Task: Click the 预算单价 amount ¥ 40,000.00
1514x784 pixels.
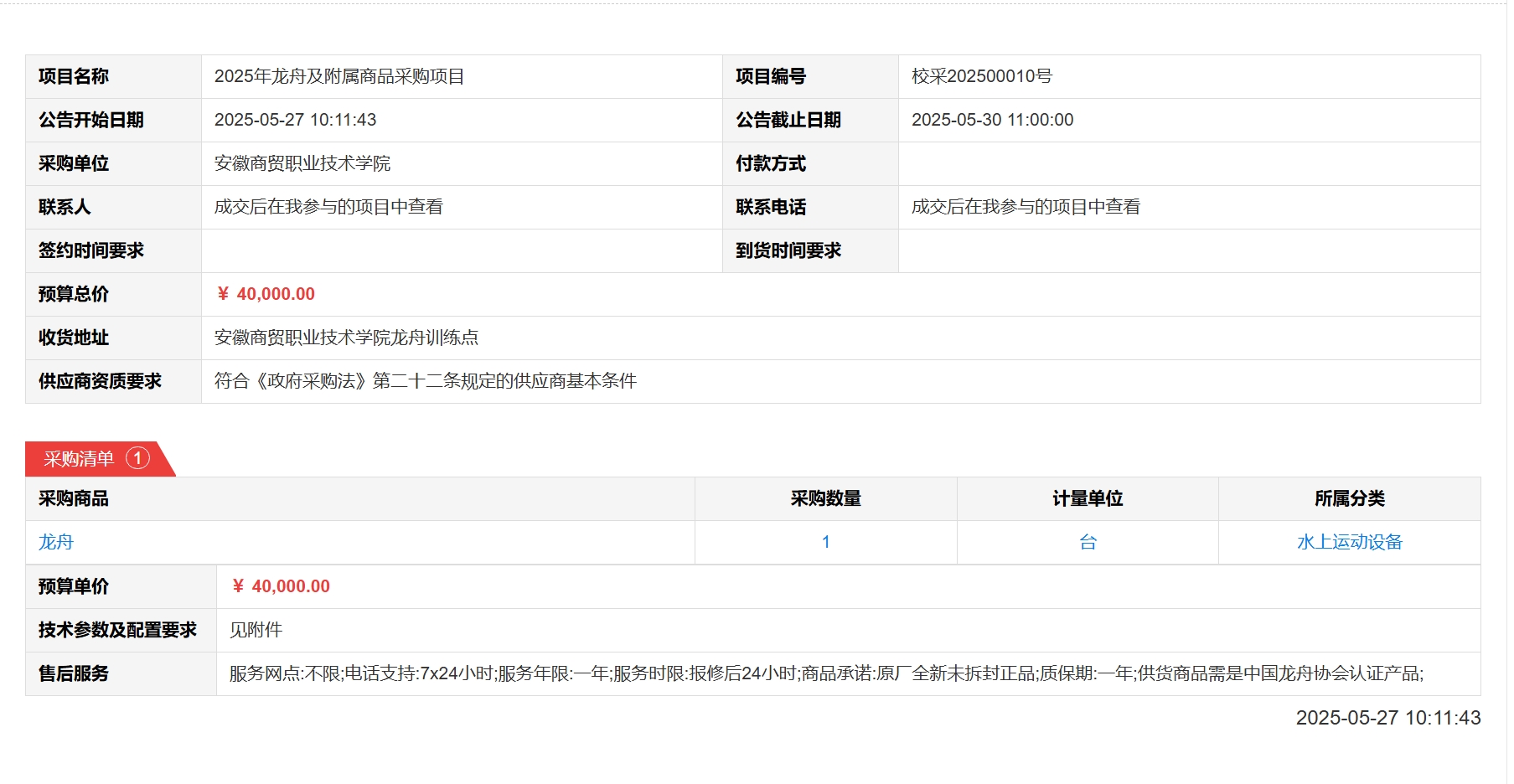Action: [281, 586]
